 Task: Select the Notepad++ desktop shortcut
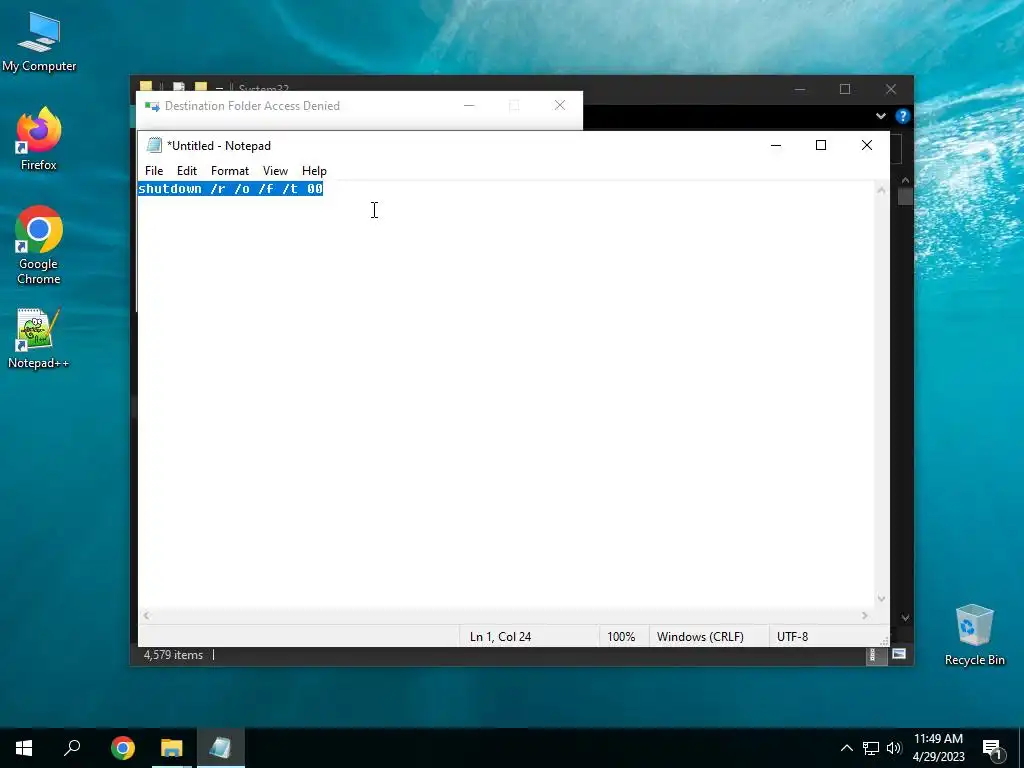(39, 338)
